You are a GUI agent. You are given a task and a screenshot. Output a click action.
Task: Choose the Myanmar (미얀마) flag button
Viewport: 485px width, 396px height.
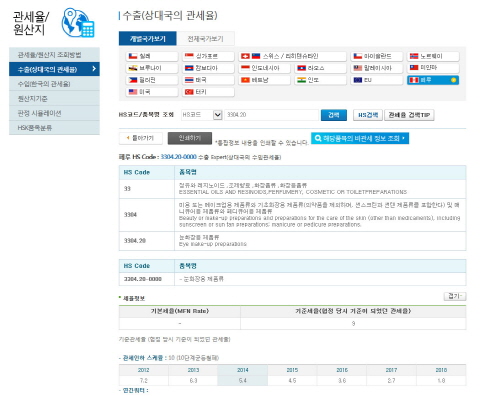(433, 68)
